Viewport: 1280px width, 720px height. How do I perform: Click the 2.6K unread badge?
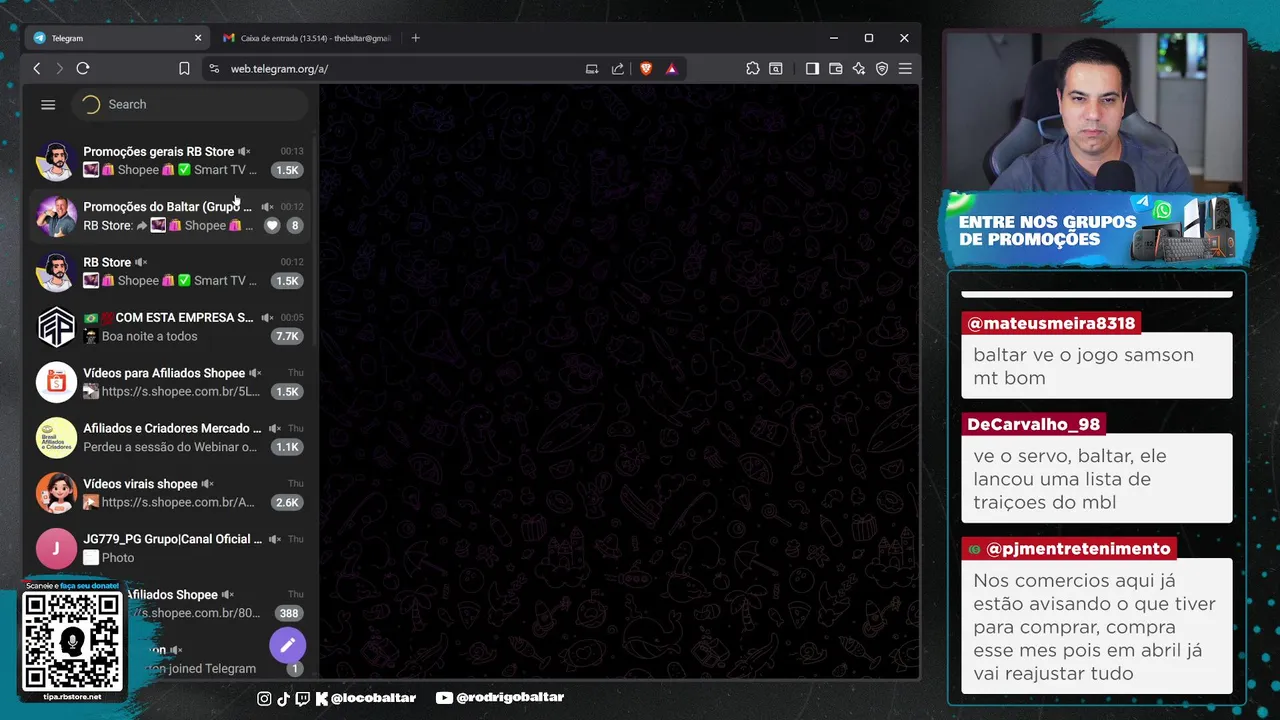(x=288, y=503)
